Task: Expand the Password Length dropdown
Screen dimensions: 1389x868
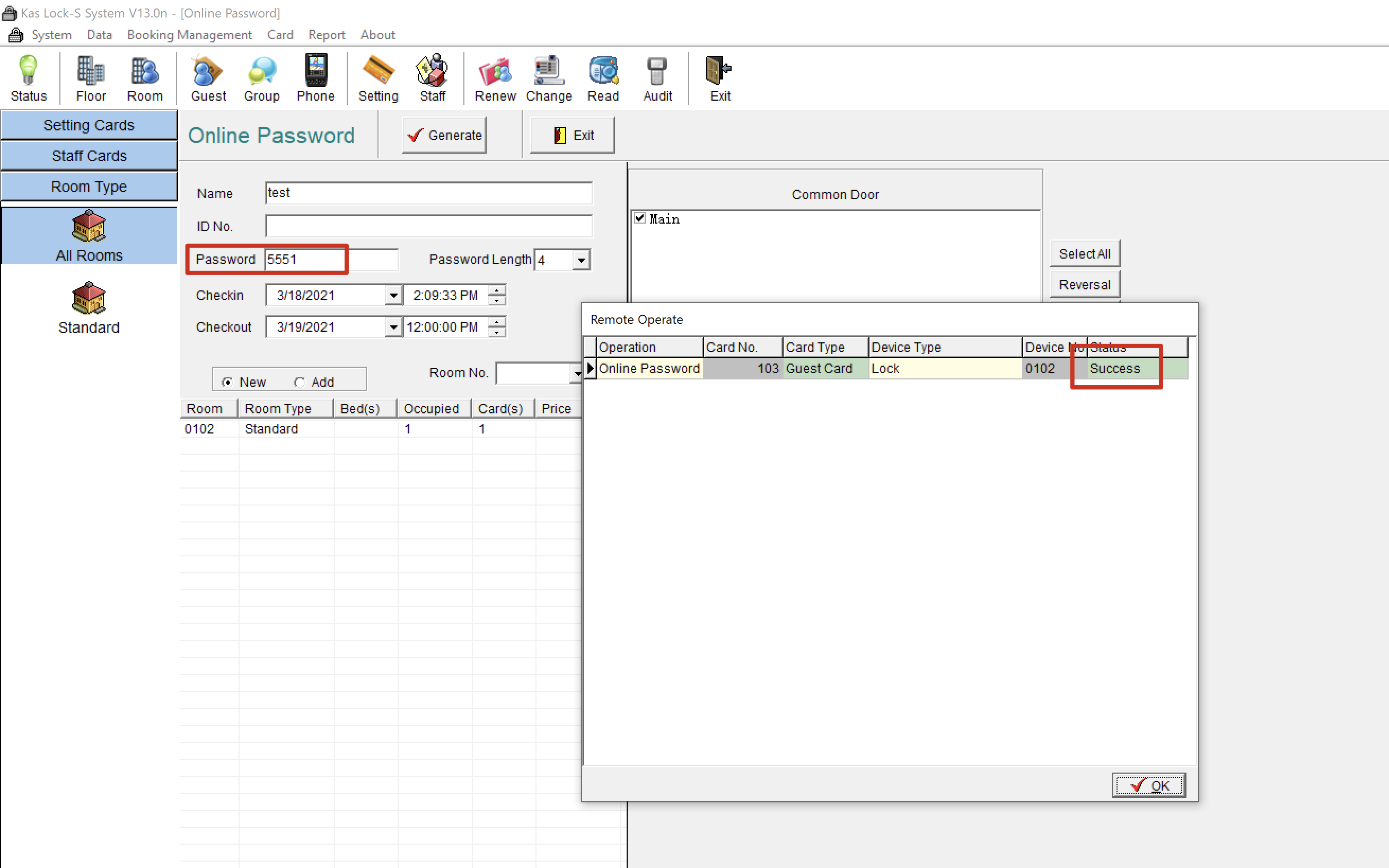Action: pos(581,260)
